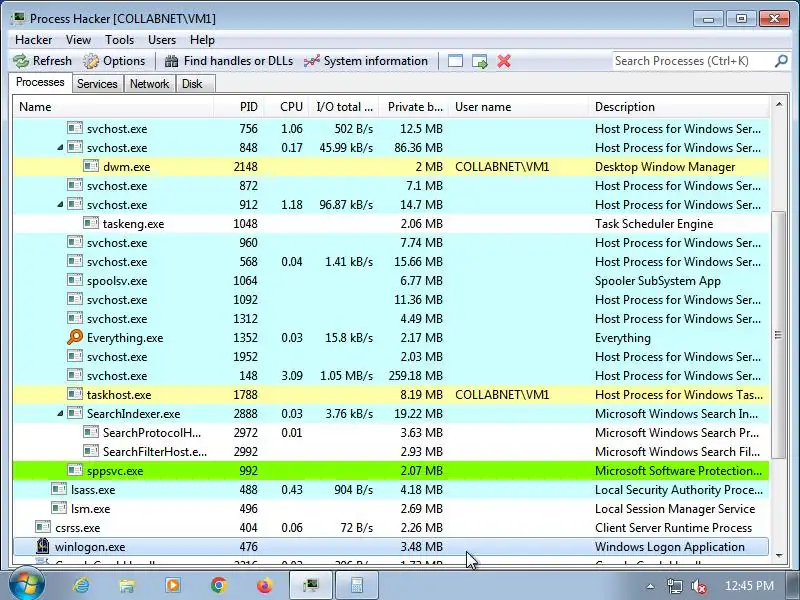The image size is (800, 600).
Task: Select the taskeng.exe process icon
Action: click(91, 223)
